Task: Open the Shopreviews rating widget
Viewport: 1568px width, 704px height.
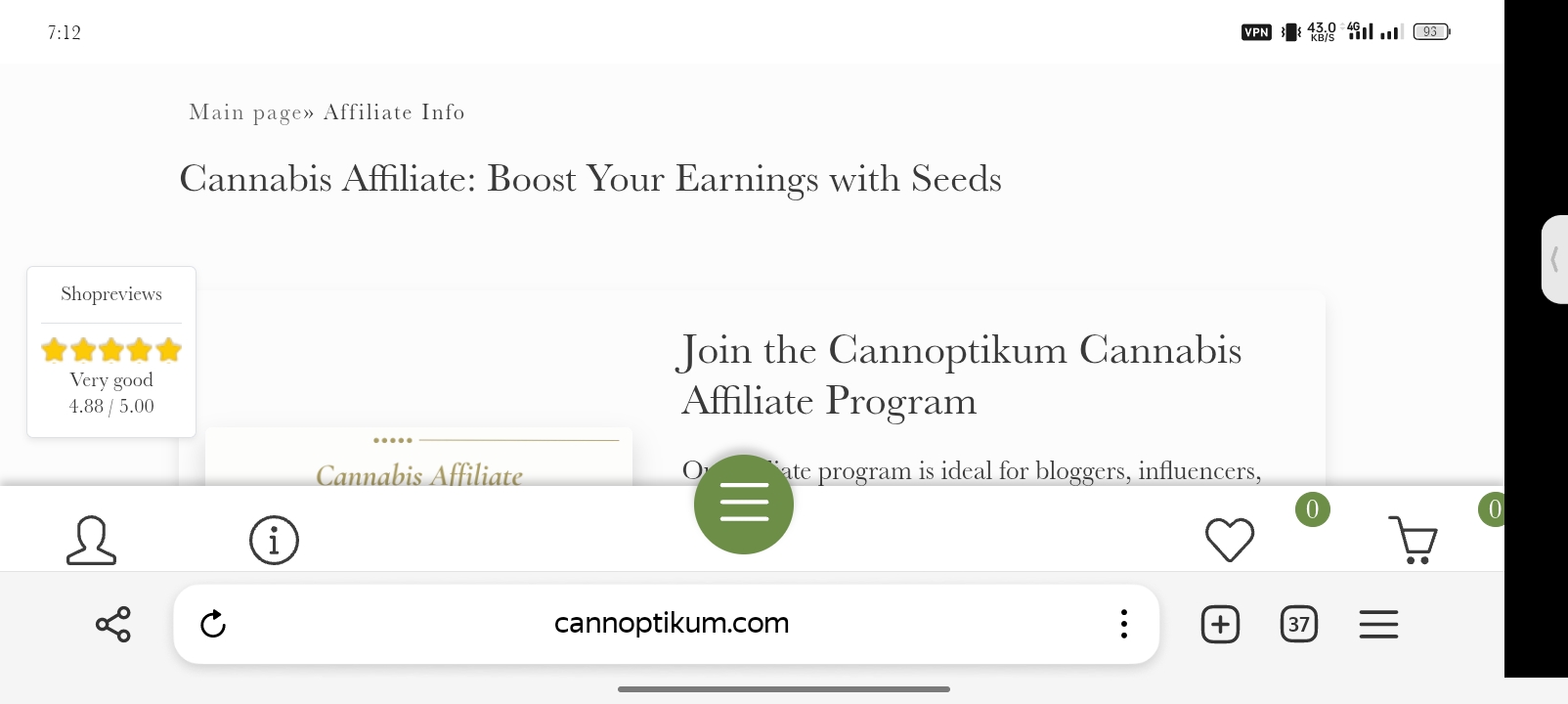Action: [x=111, y=352]
